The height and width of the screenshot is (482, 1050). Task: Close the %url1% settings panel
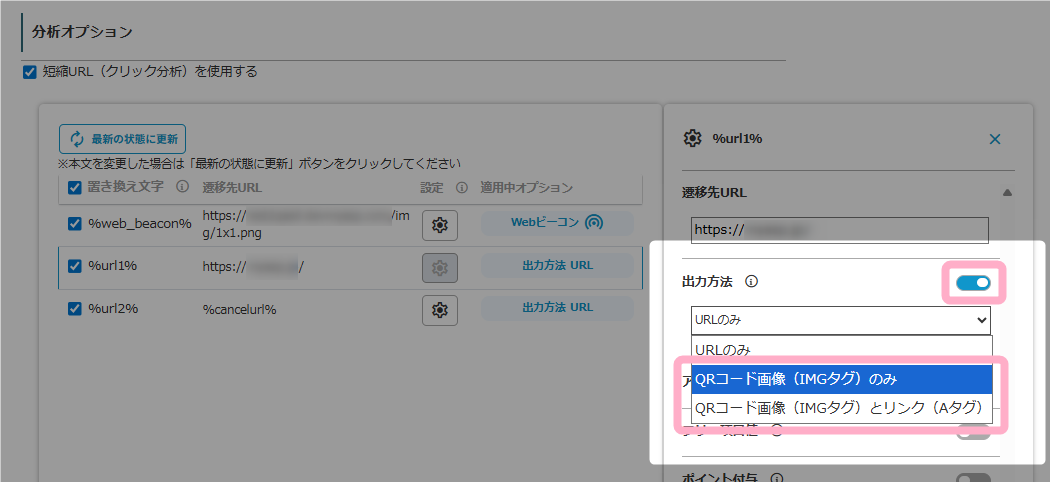pos(995,140)
